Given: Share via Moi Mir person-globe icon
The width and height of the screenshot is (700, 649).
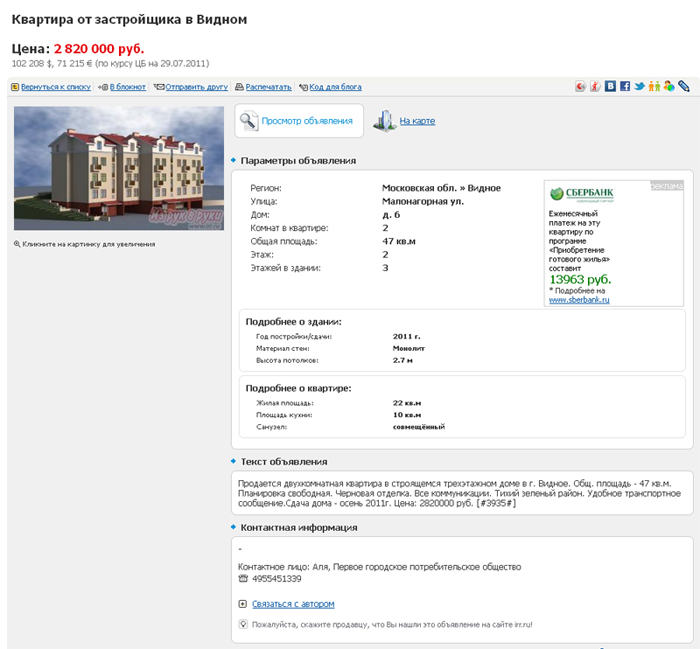Looking at the screenshot, I should pyautogui.click(x=669, y=86).
